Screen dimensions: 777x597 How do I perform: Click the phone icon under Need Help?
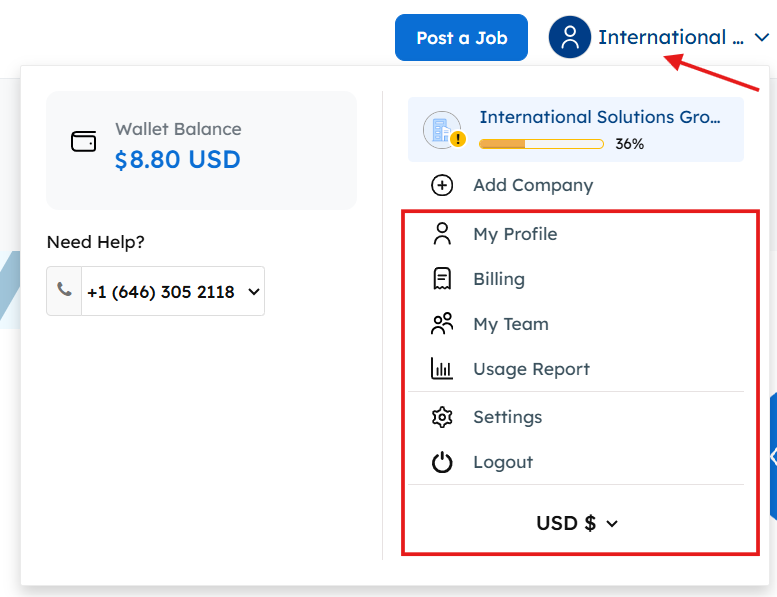[x=64, y=290]
